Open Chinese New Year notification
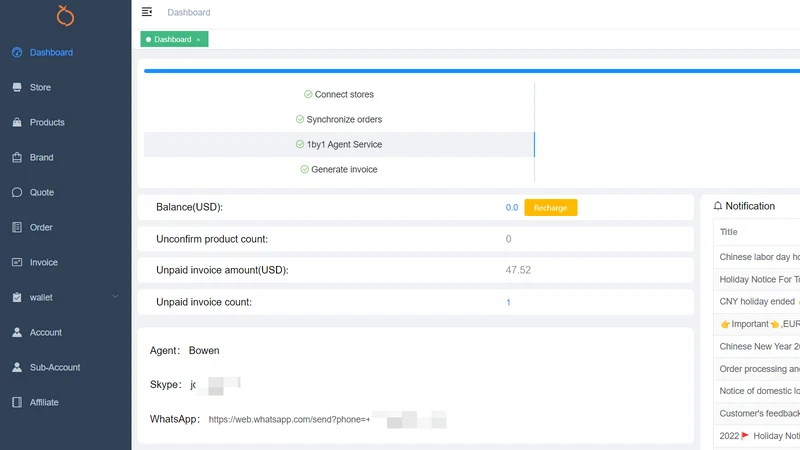The image size is (800, 450). point(757,346)
